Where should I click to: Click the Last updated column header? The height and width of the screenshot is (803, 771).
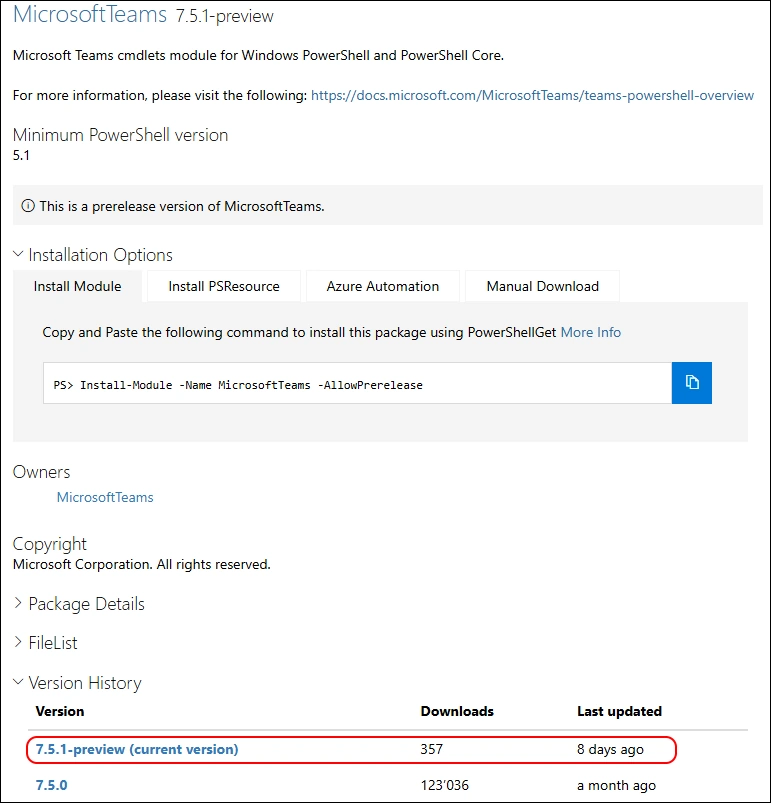pyautogui.click(x=619, y=711)
